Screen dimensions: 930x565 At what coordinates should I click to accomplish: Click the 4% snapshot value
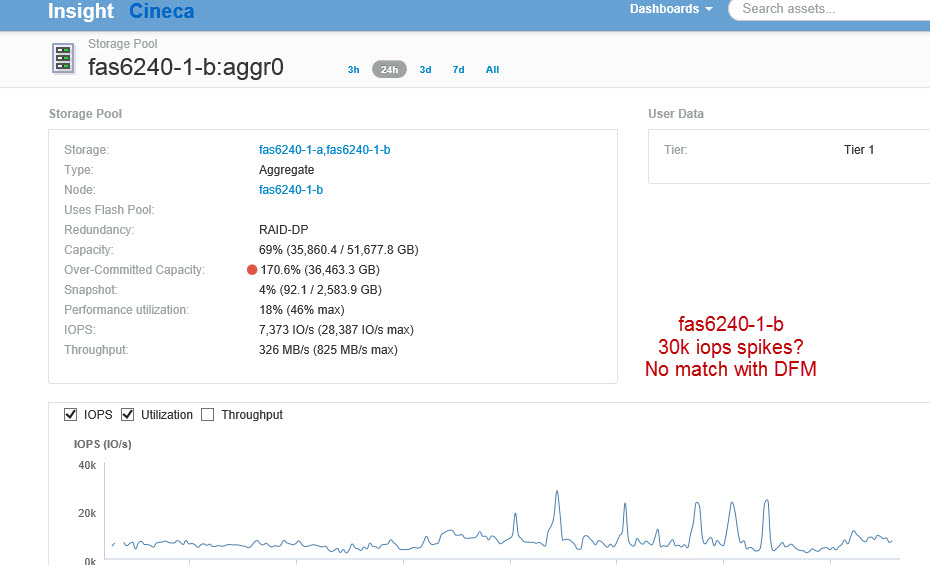click(320, 290)
